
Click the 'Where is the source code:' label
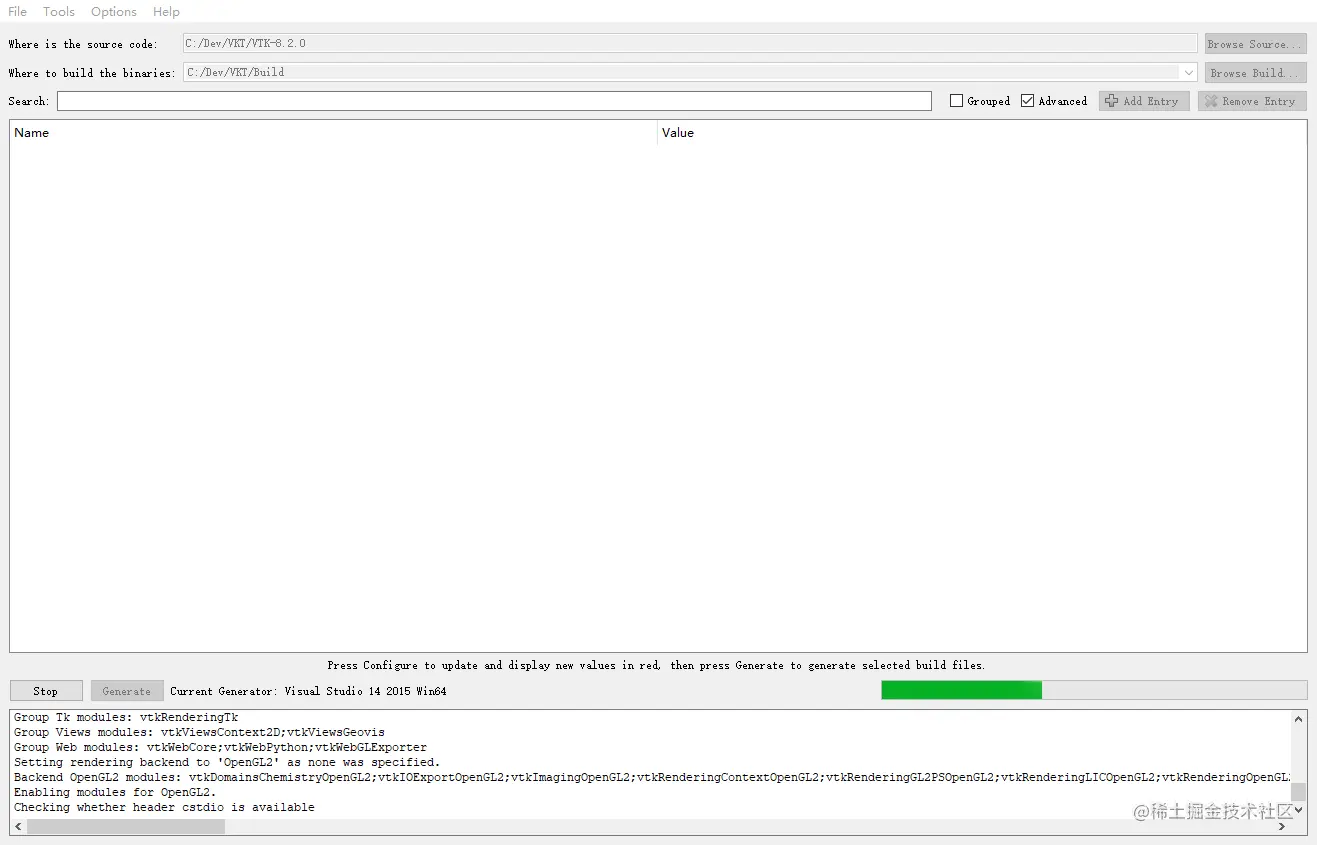83,44
